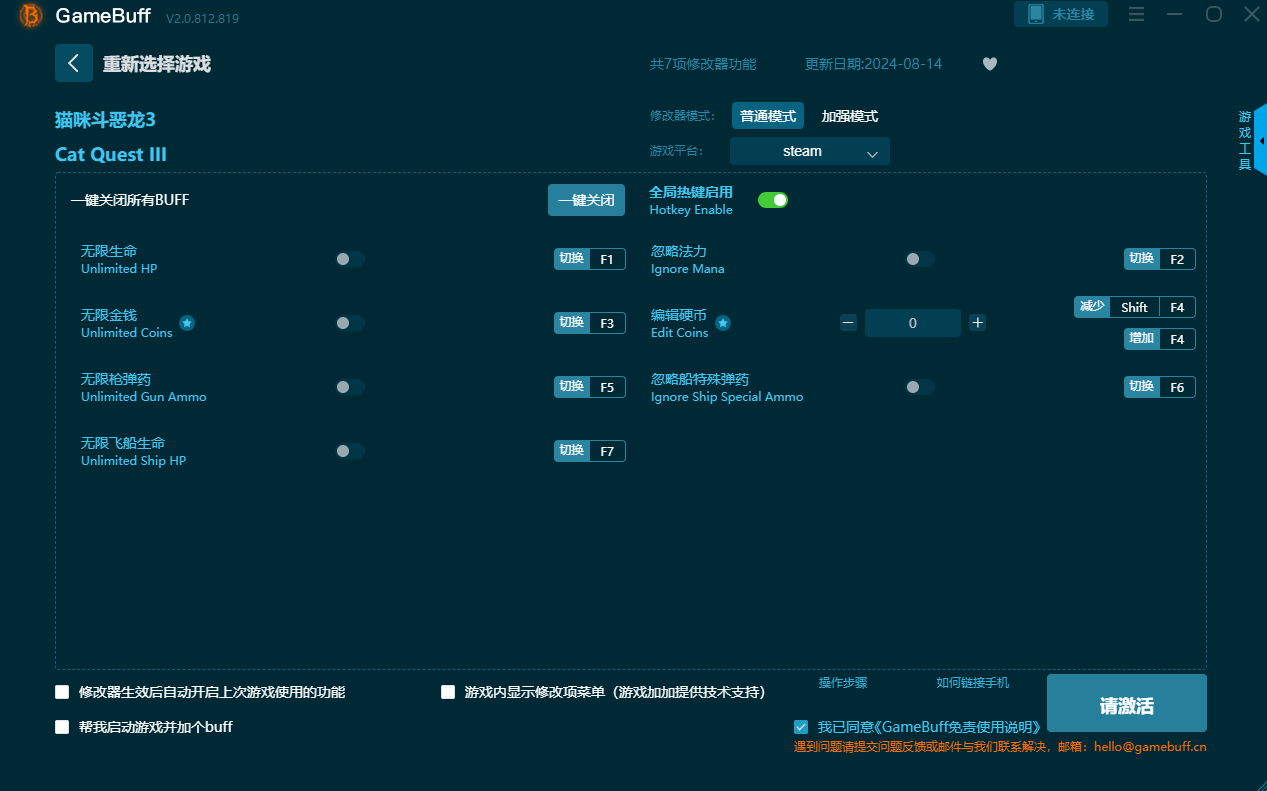Open 操作步骤 operation steps link

(843, 683)
